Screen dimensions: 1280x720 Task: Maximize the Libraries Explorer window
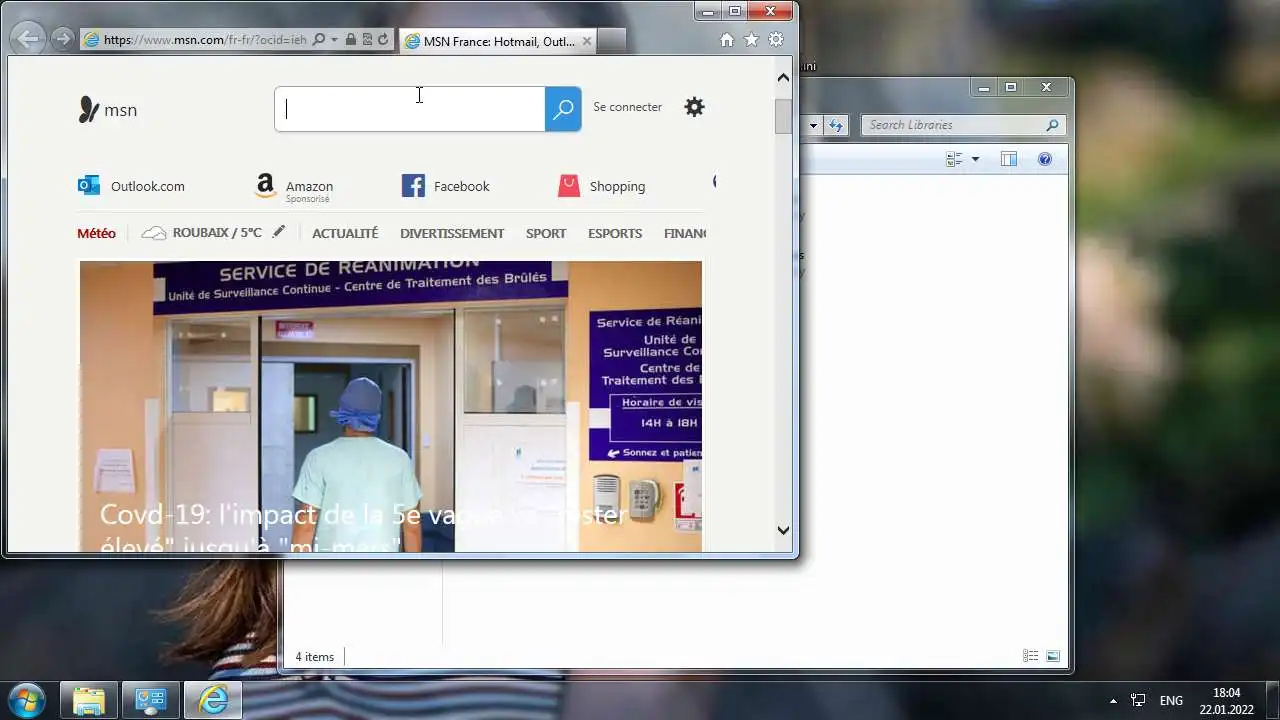(x=1010, y=87)
